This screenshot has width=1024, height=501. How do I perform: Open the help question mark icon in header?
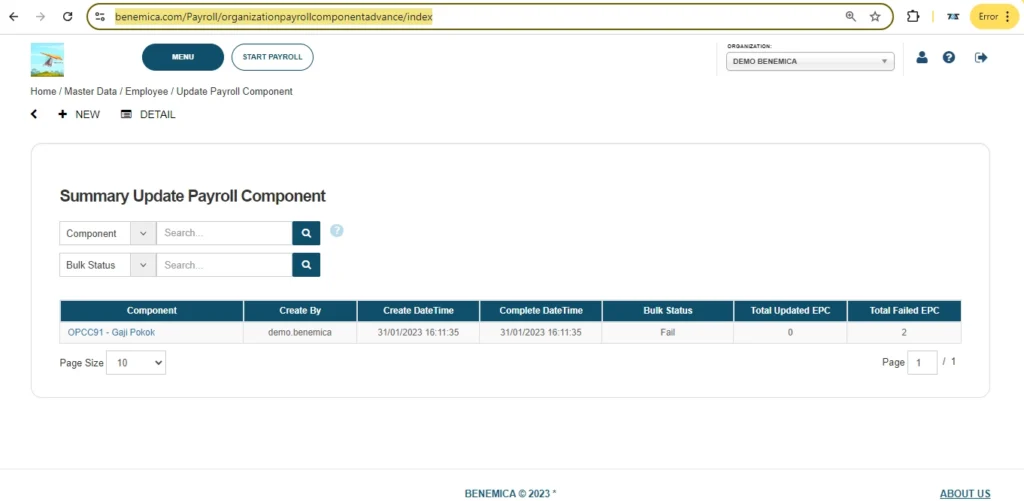pyautogui.click(x=949, y=57)
